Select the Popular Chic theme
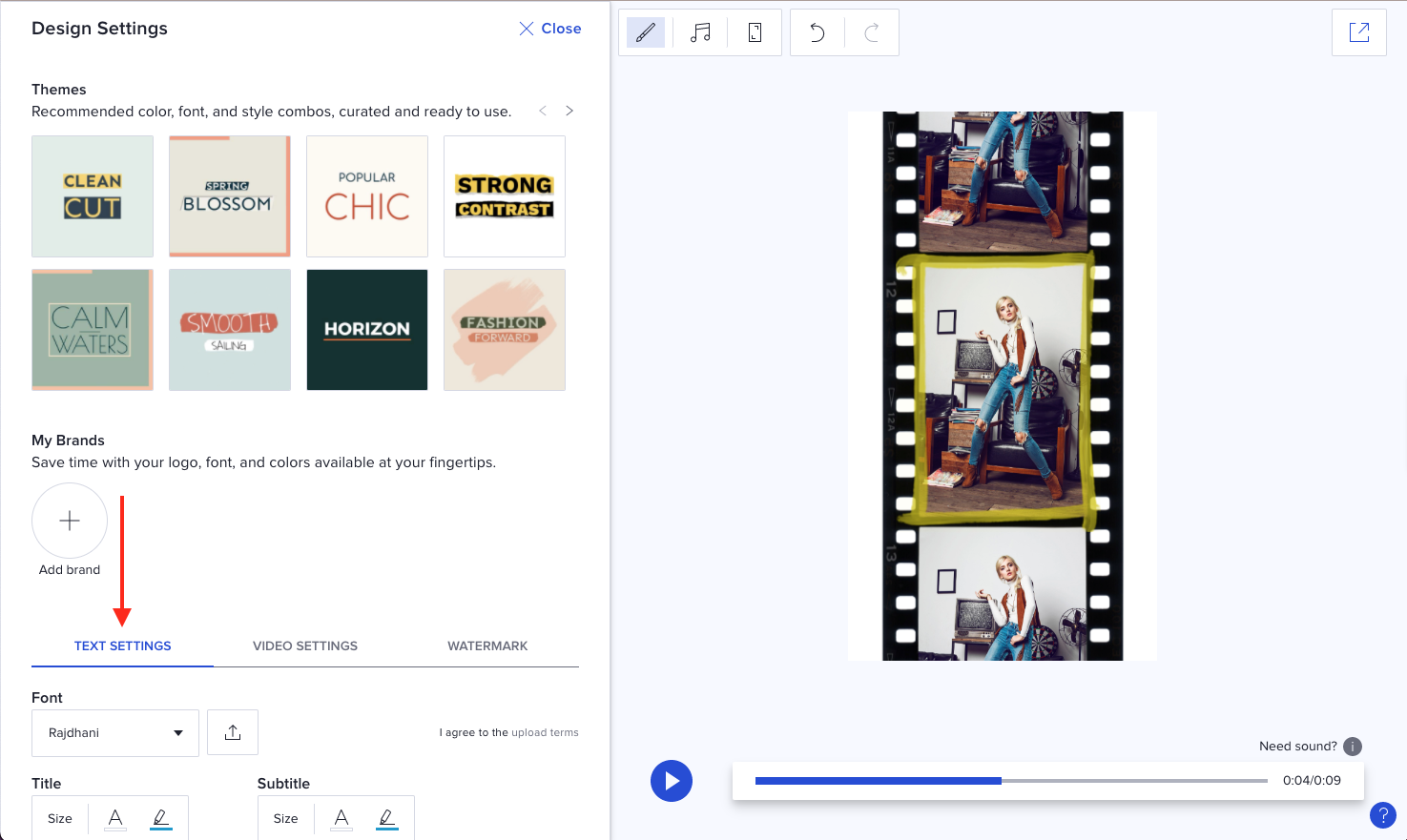 [367, 196]
